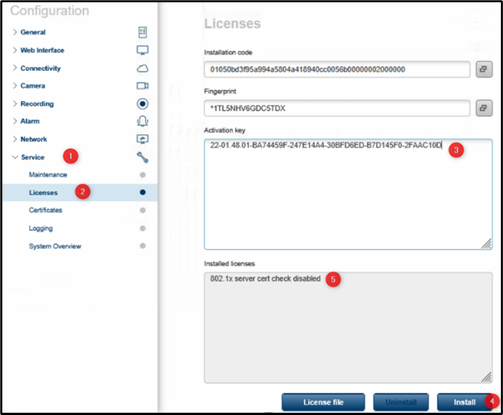Click the Camera video icon
Viewport: 503px width, 415px height.
click(x=142, y=86)
